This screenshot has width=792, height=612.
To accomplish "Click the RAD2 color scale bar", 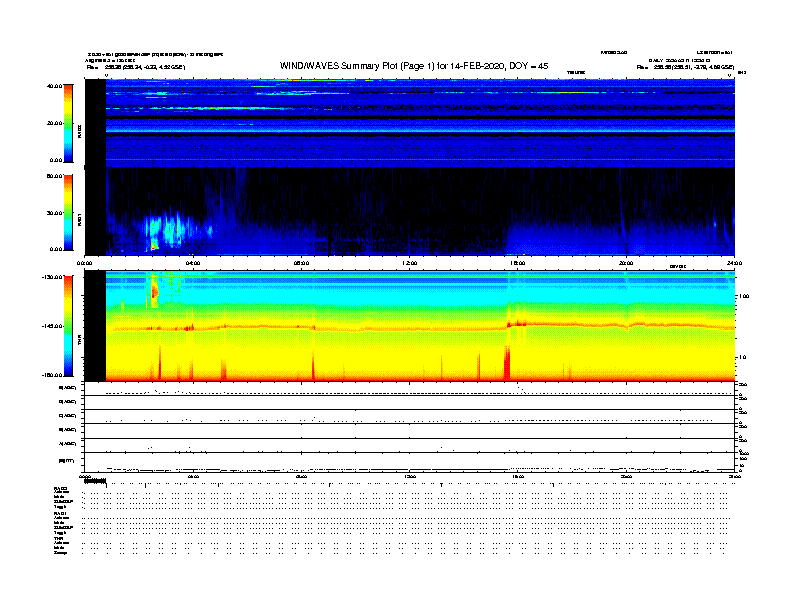I will [x=68, y=123].
